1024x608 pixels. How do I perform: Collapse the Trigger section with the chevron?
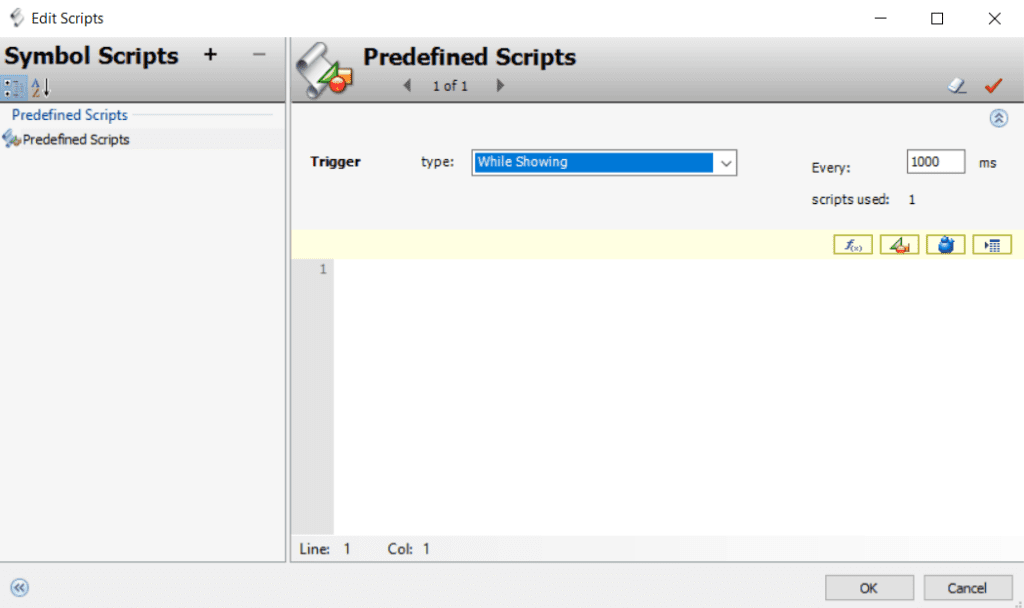997,118
